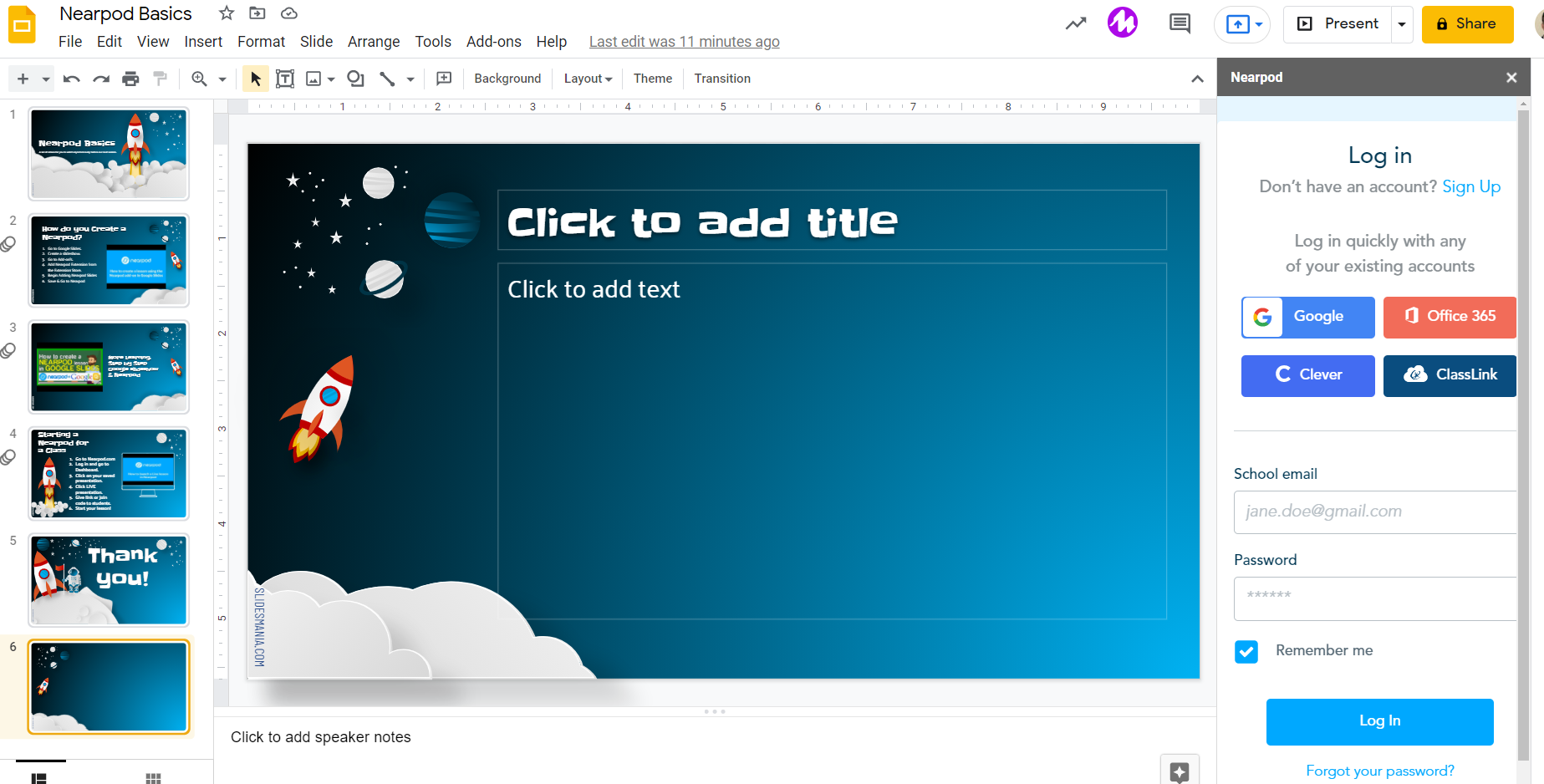View the last edit history link
This screenshot has height=784, width=1544.
coord(685,42)
